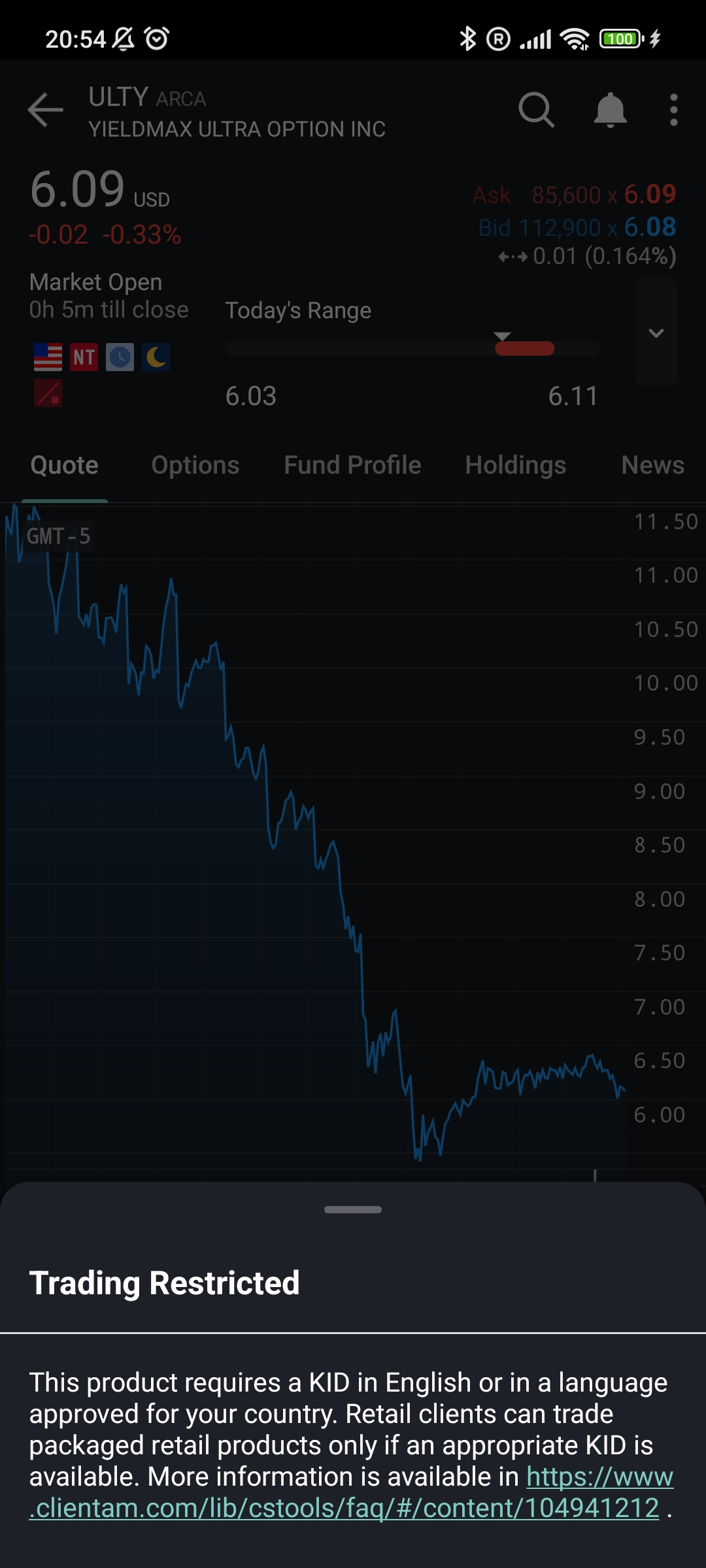706x1568 pixels.
Task: Tap the range high value 6.11
Action: pyautogui.click(x=573, y=396)
